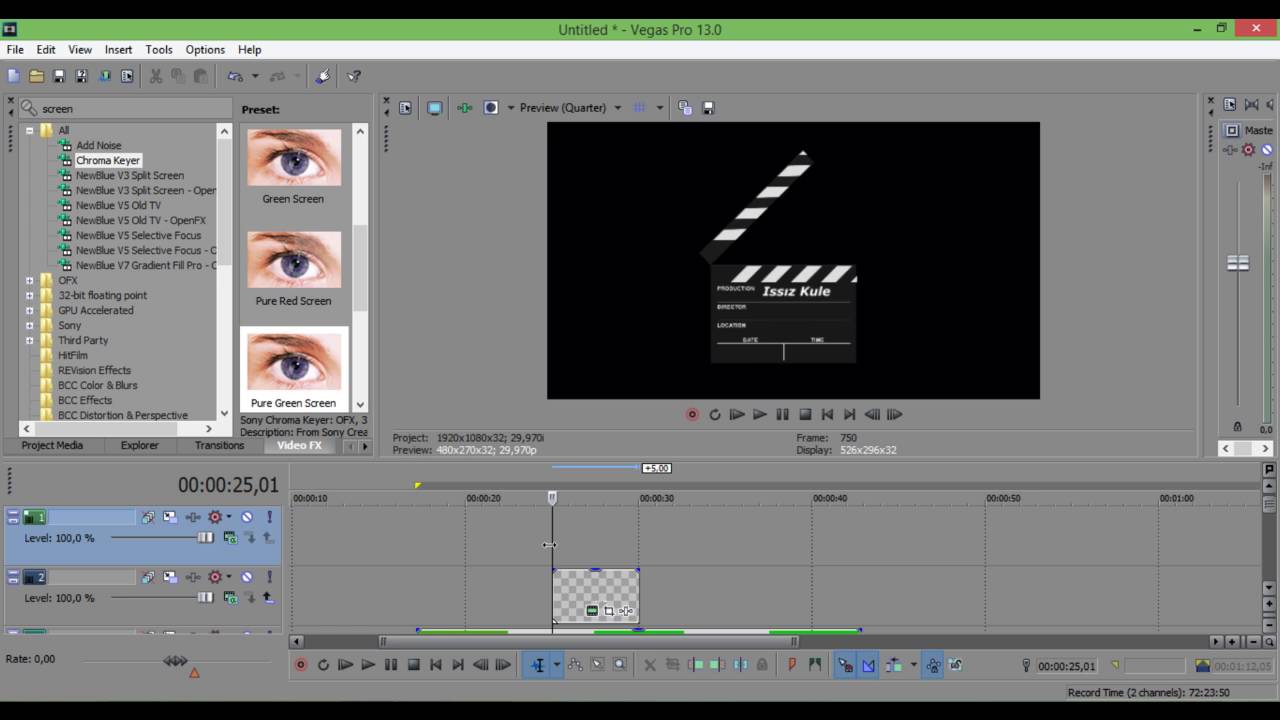Copy preview snapshot to clipboard

685,108
